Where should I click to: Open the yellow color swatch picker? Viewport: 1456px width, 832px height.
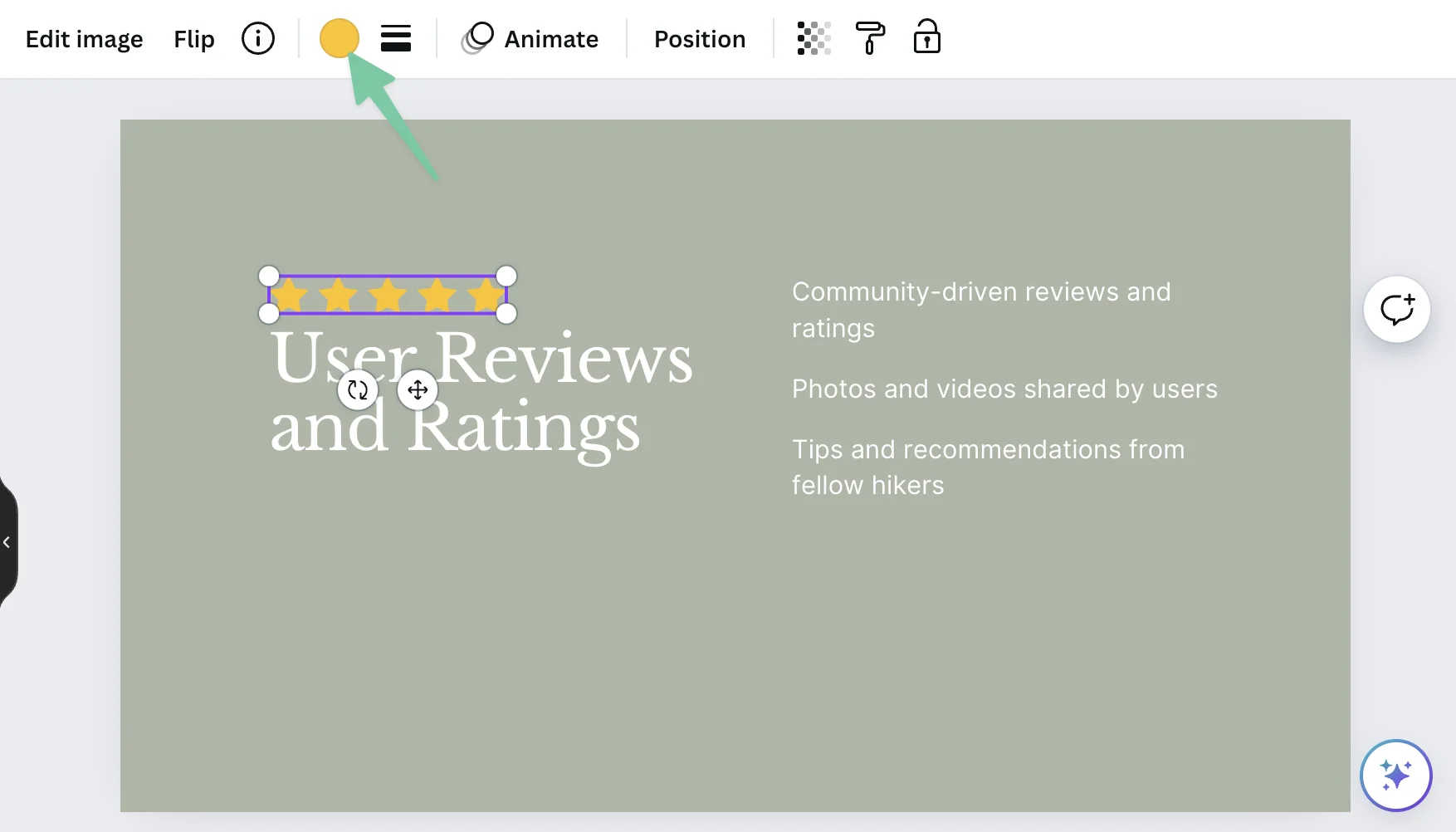[x=340, y=38]
